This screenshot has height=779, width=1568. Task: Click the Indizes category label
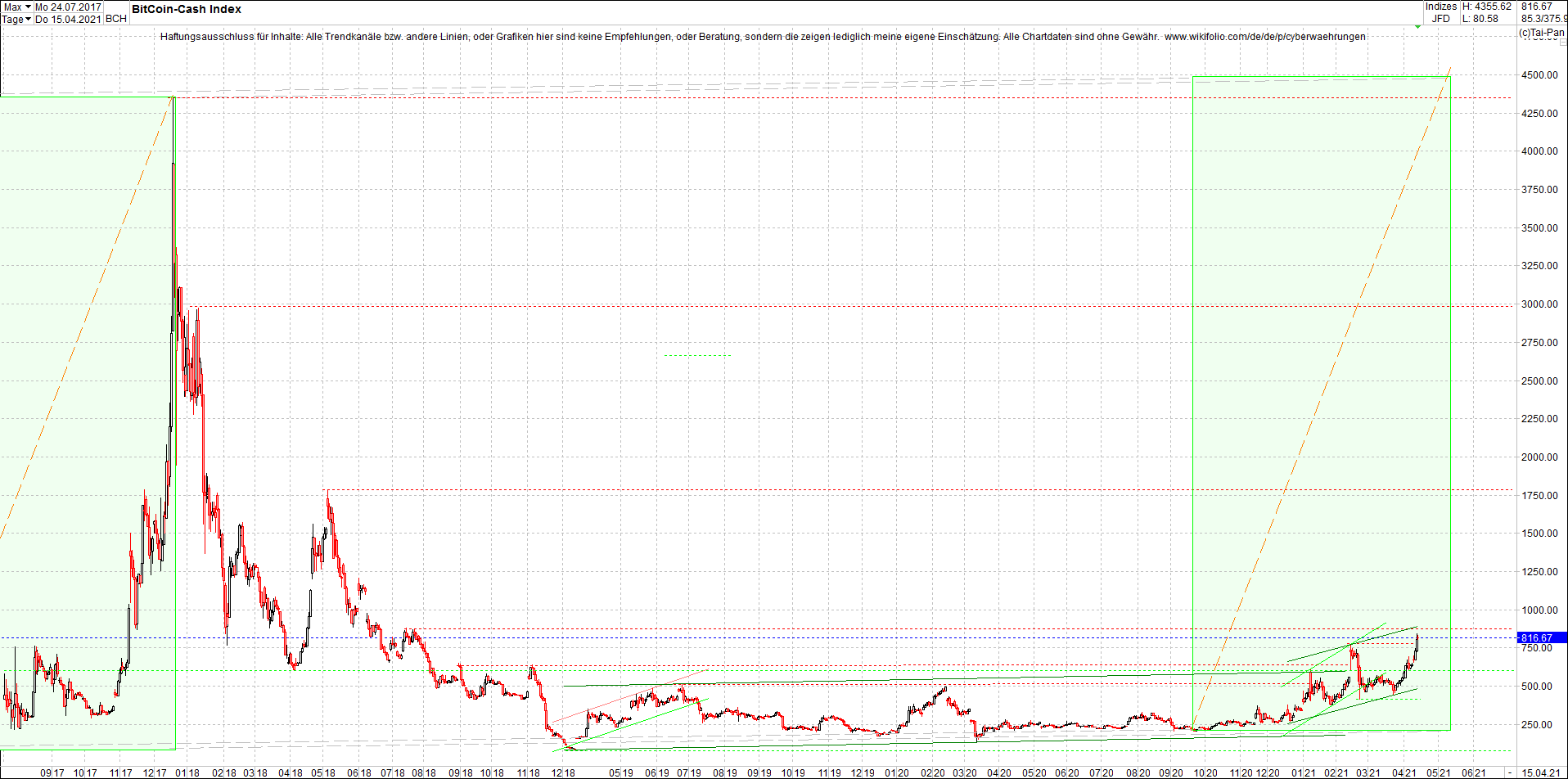[x=1440, y=7]
